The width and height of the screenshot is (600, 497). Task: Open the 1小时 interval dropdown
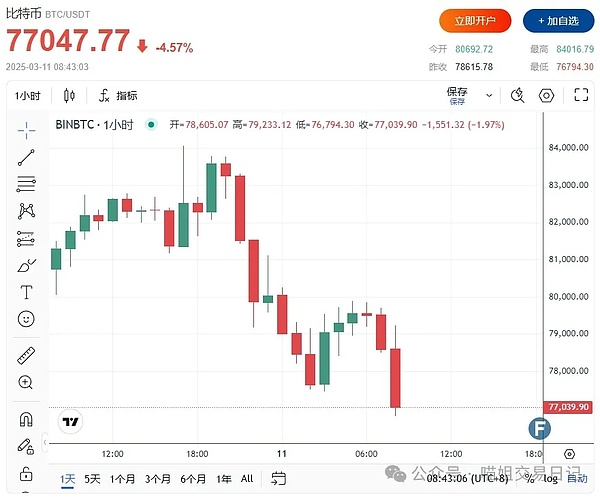click(26, 96)
